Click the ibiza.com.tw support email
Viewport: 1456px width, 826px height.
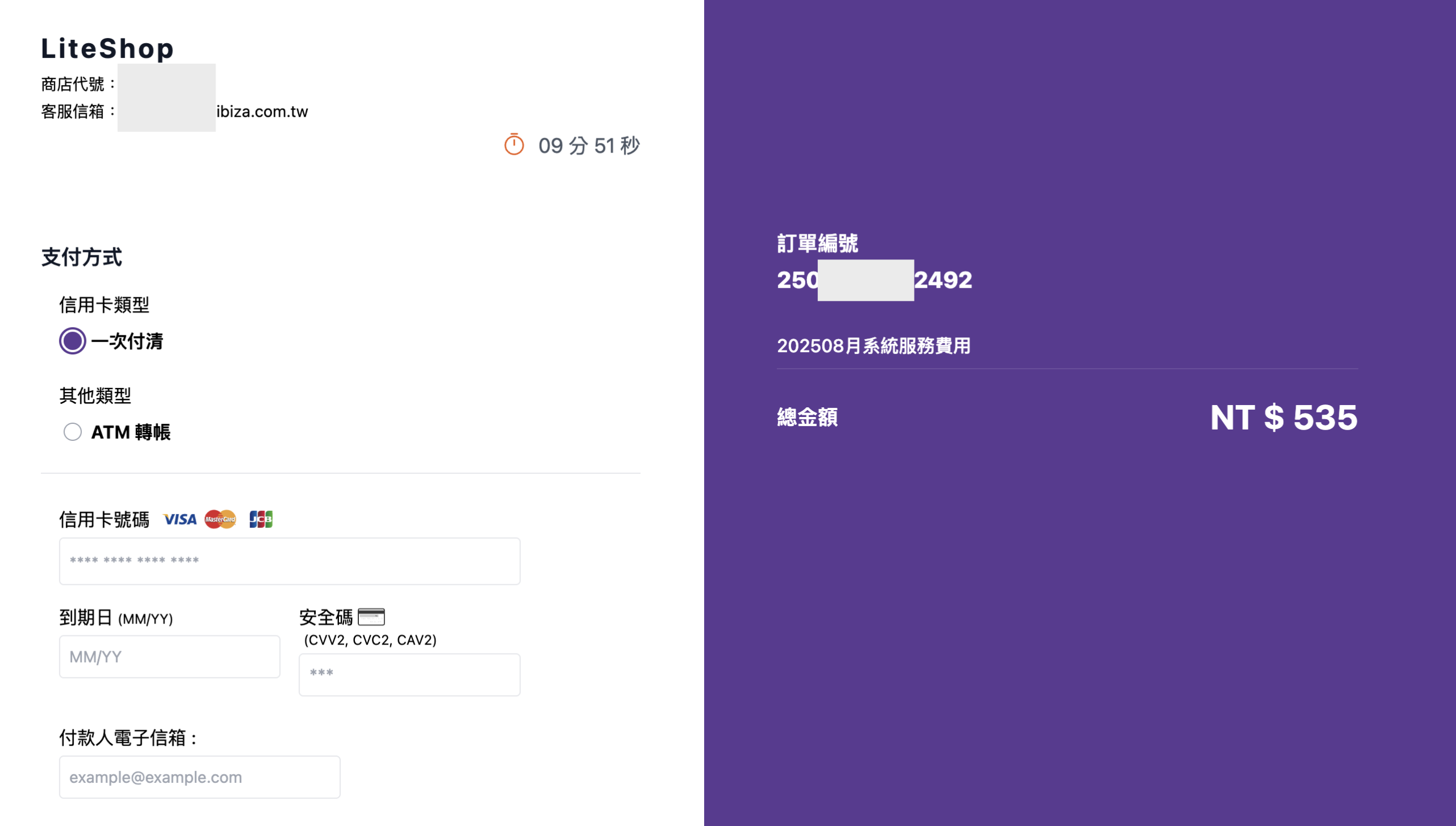pyautogui.click(x=262, y=111)
